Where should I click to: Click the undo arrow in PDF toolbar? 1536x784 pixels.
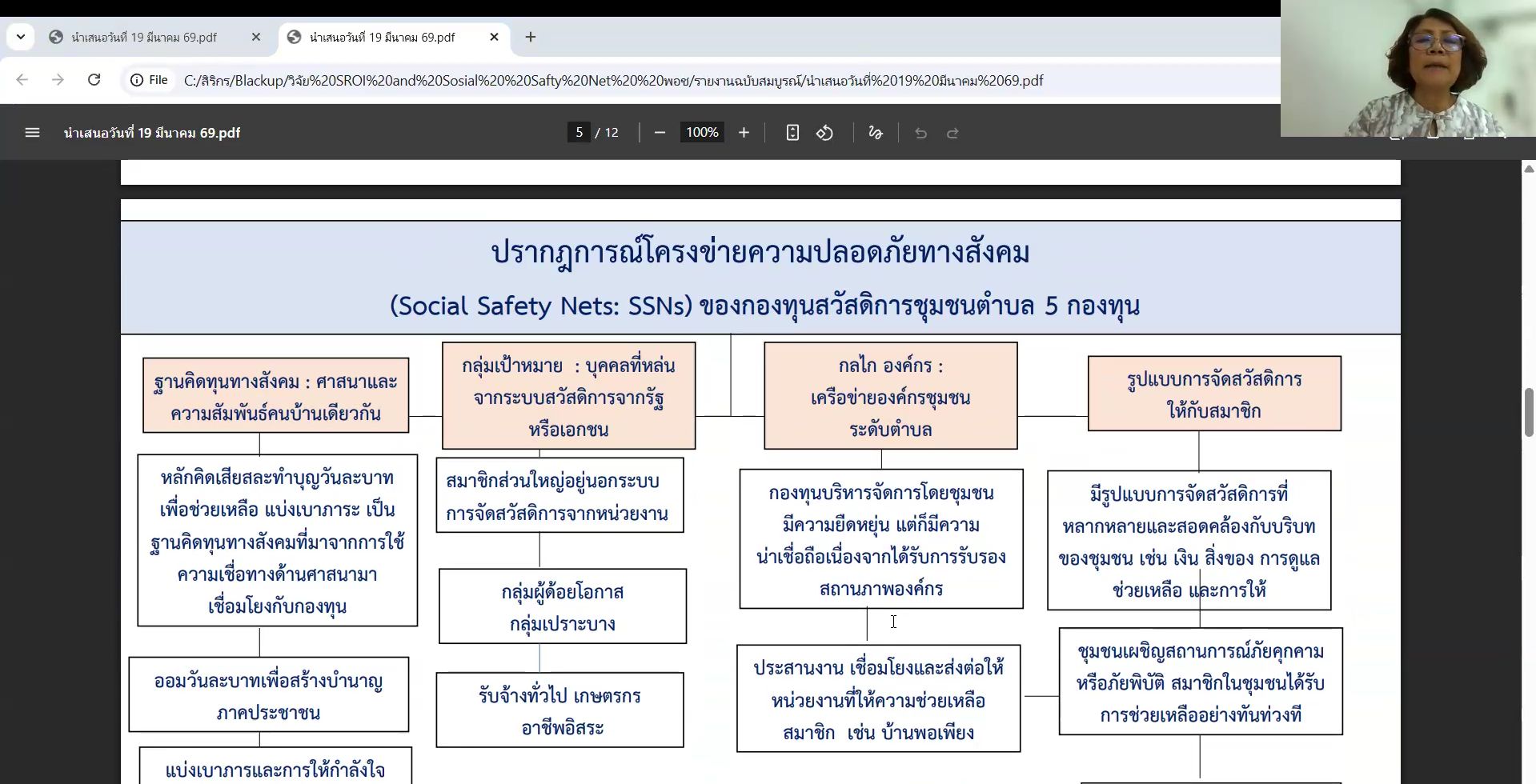click(920, 133)
